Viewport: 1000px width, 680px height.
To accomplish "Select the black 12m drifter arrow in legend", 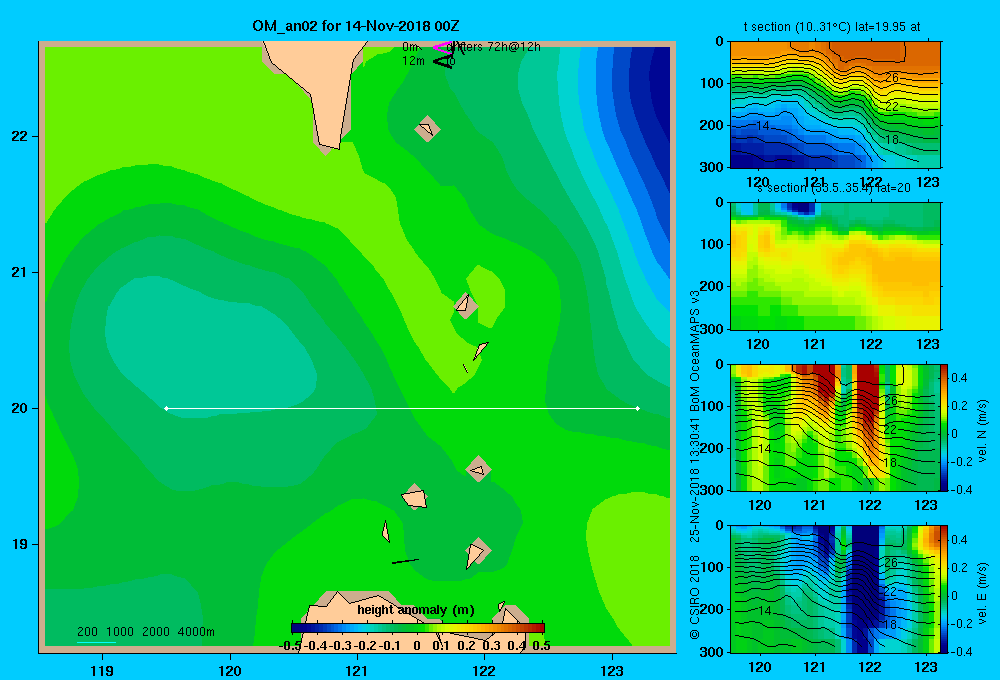I will 443,61.
